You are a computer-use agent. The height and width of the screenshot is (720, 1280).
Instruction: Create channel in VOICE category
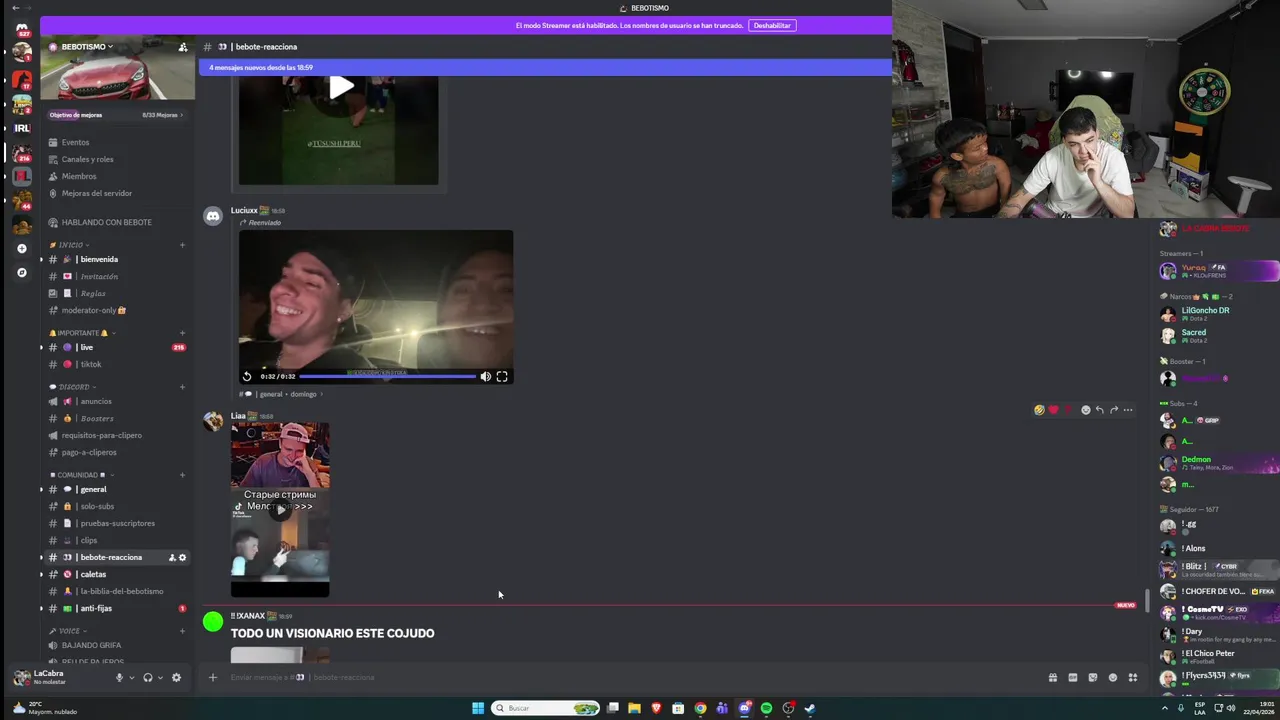182,631
